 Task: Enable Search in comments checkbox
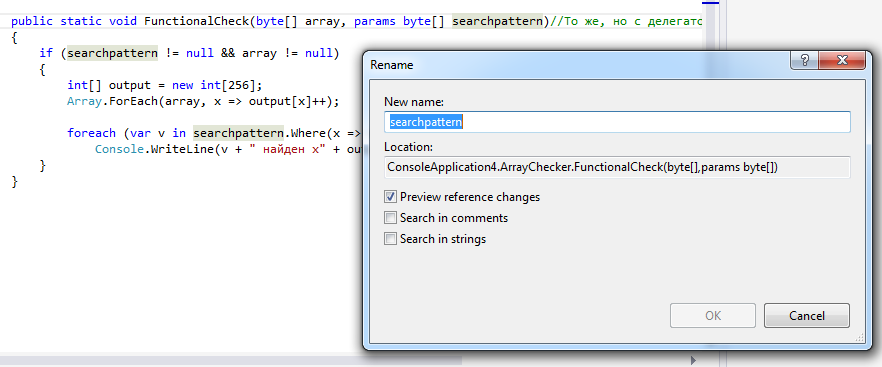[390, 218]
